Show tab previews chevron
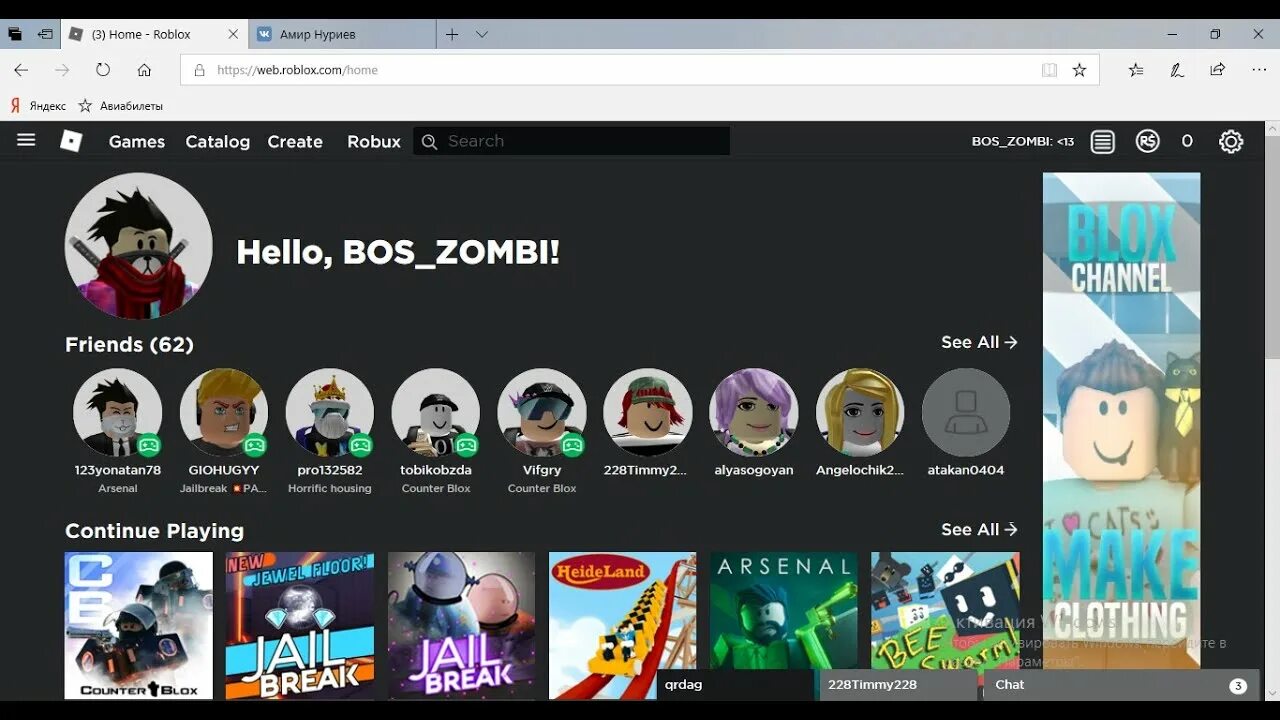This screenshot has height=720, width=1280. [482, 34]
